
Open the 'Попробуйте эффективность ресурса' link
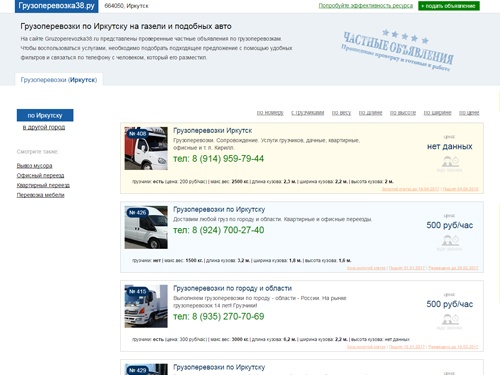366,6
